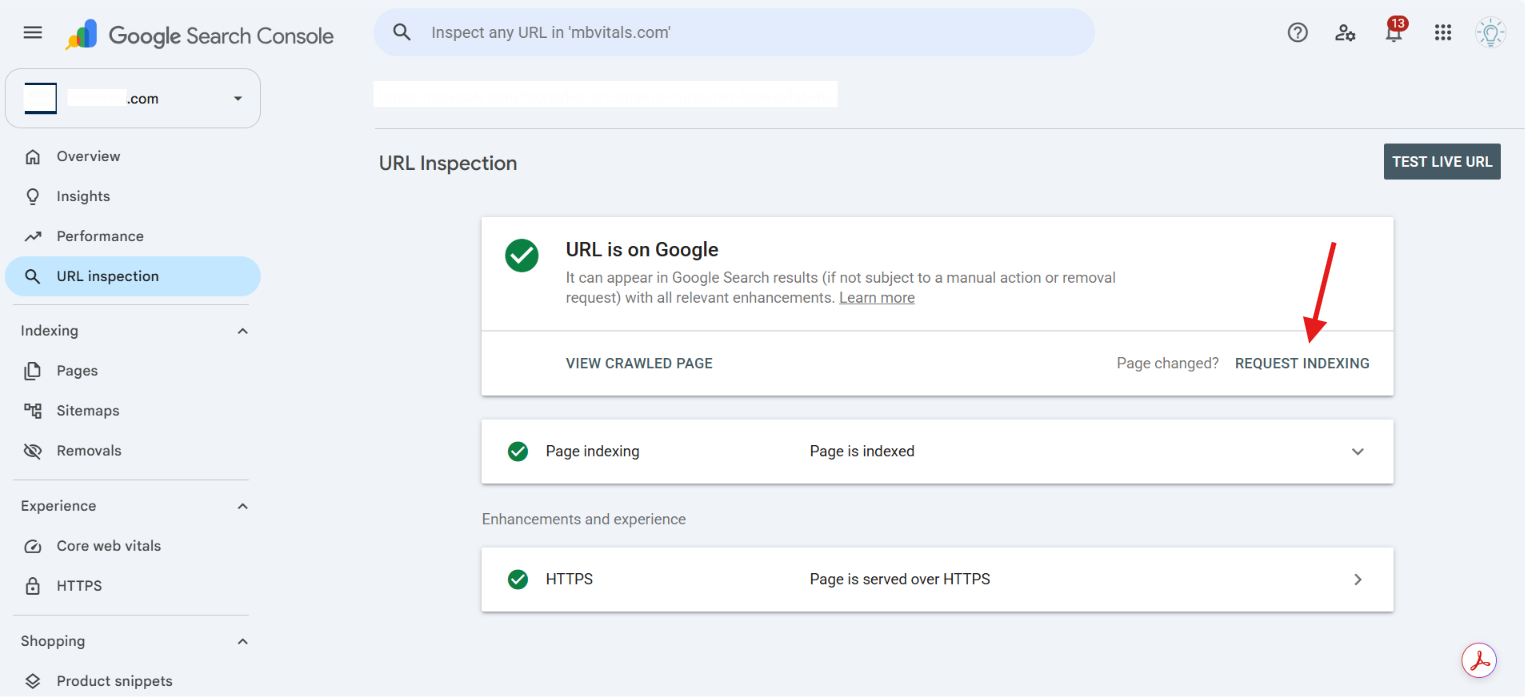1525x697 pixels.
Task: Open users and permissions settings icon
Action: tap(1345, 33)
